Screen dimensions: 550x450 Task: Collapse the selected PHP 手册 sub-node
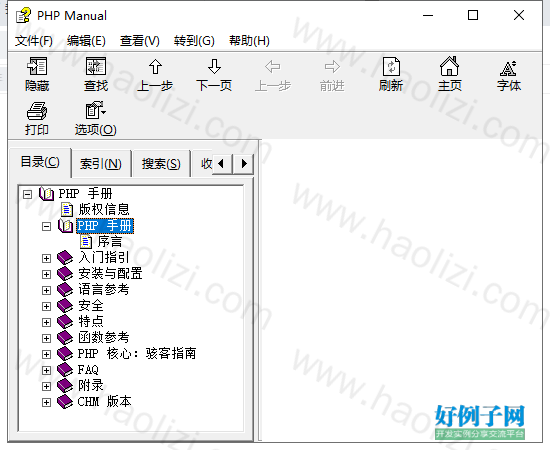tap(46, 227)
